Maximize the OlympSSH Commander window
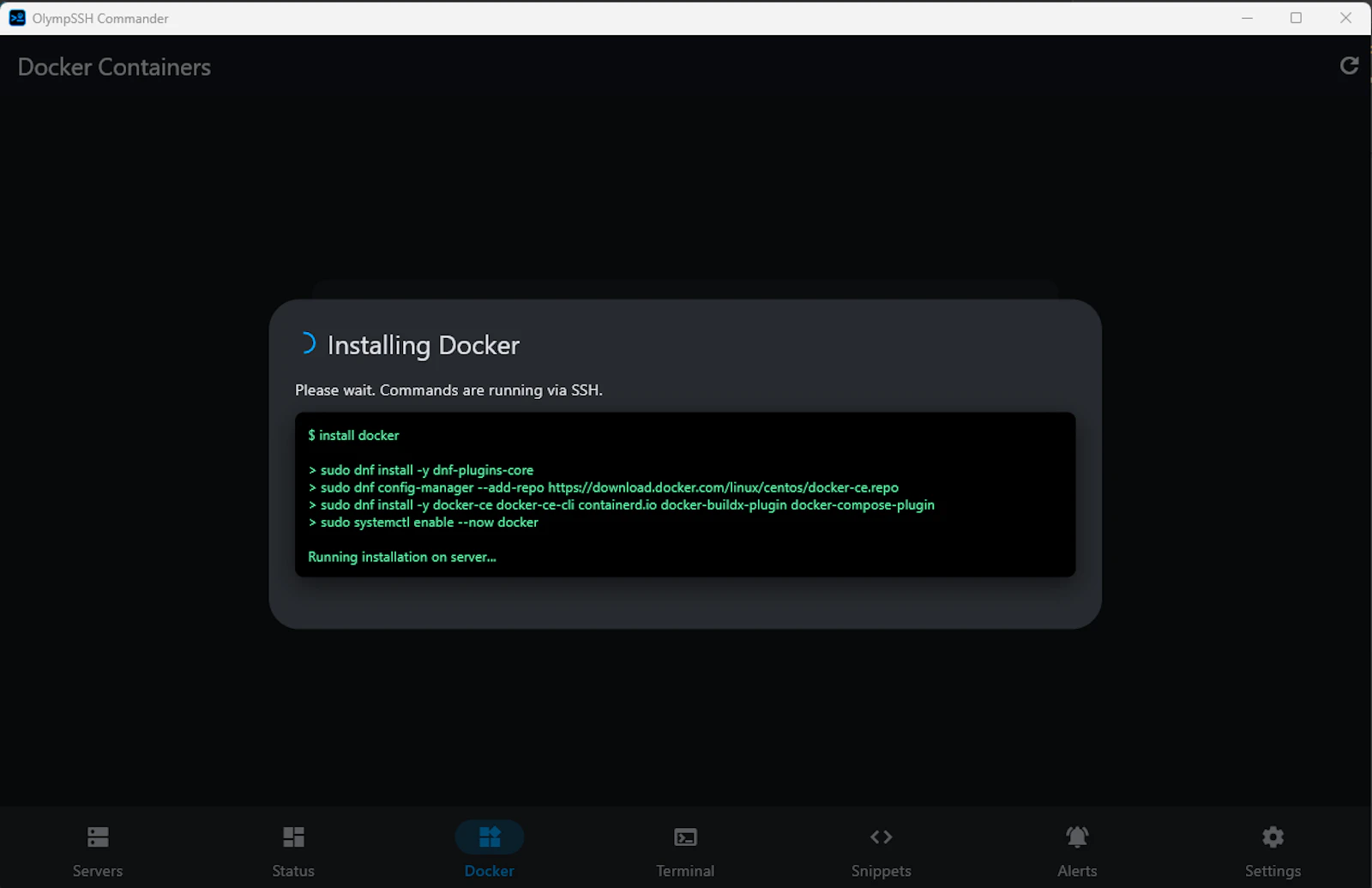The width and height of the screenshot is (1372, 888). pyautogui.click(x=1296, y=18)
